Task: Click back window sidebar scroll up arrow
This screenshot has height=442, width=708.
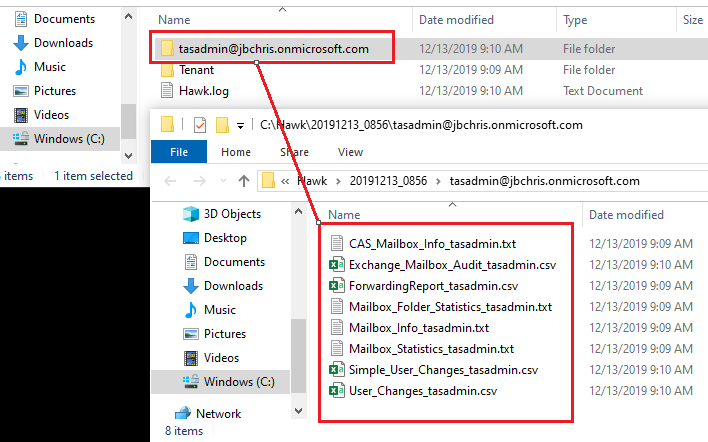Action: coord(128,17)
